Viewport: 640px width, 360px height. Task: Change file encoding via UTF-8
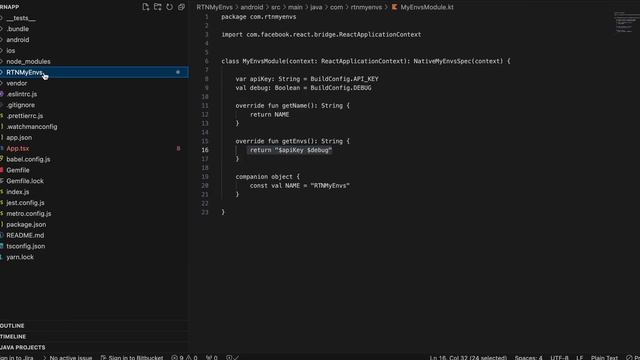click(559, 357)
